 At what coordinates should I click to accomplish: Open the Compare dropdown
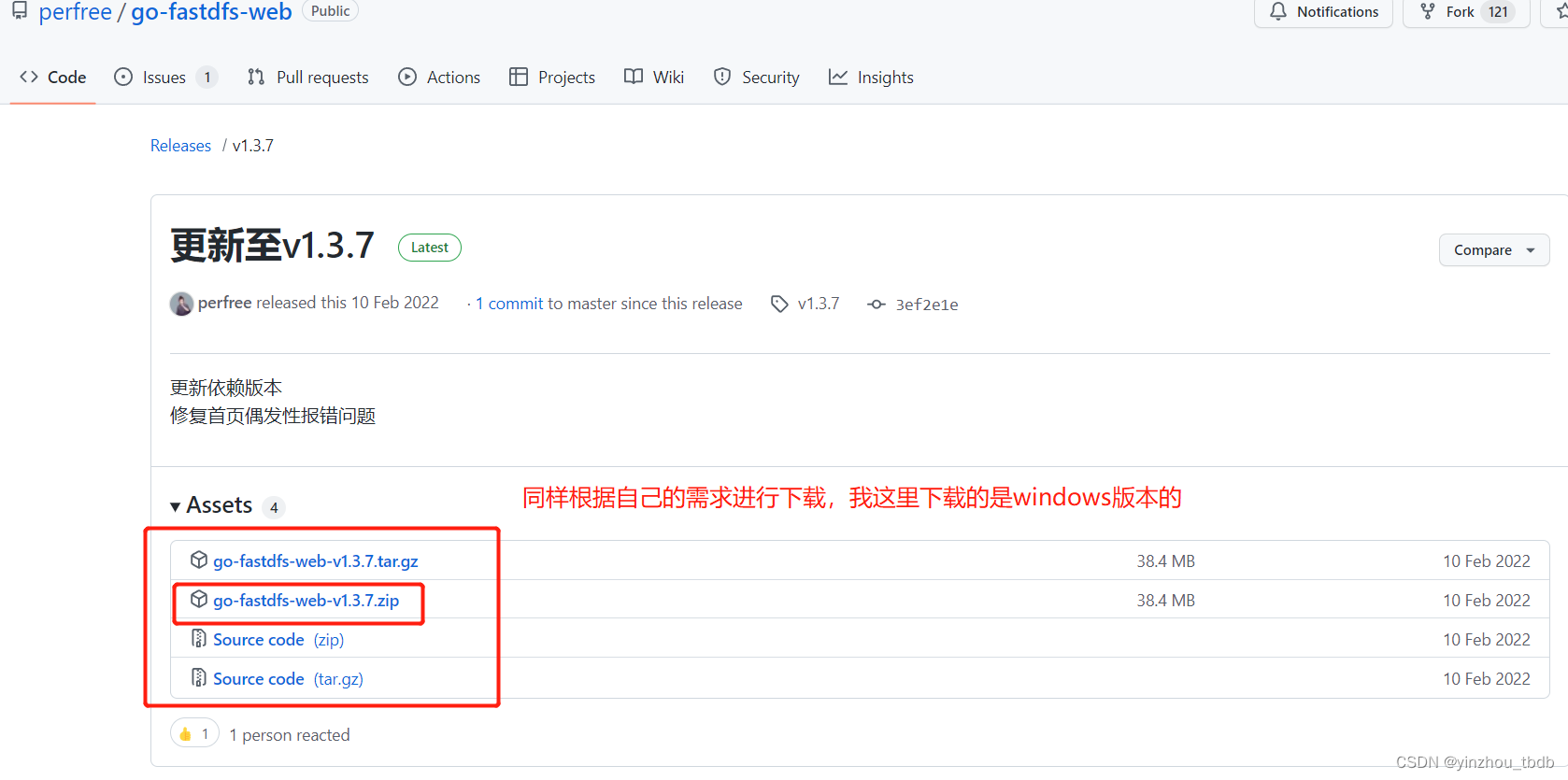coord(1494,250)
